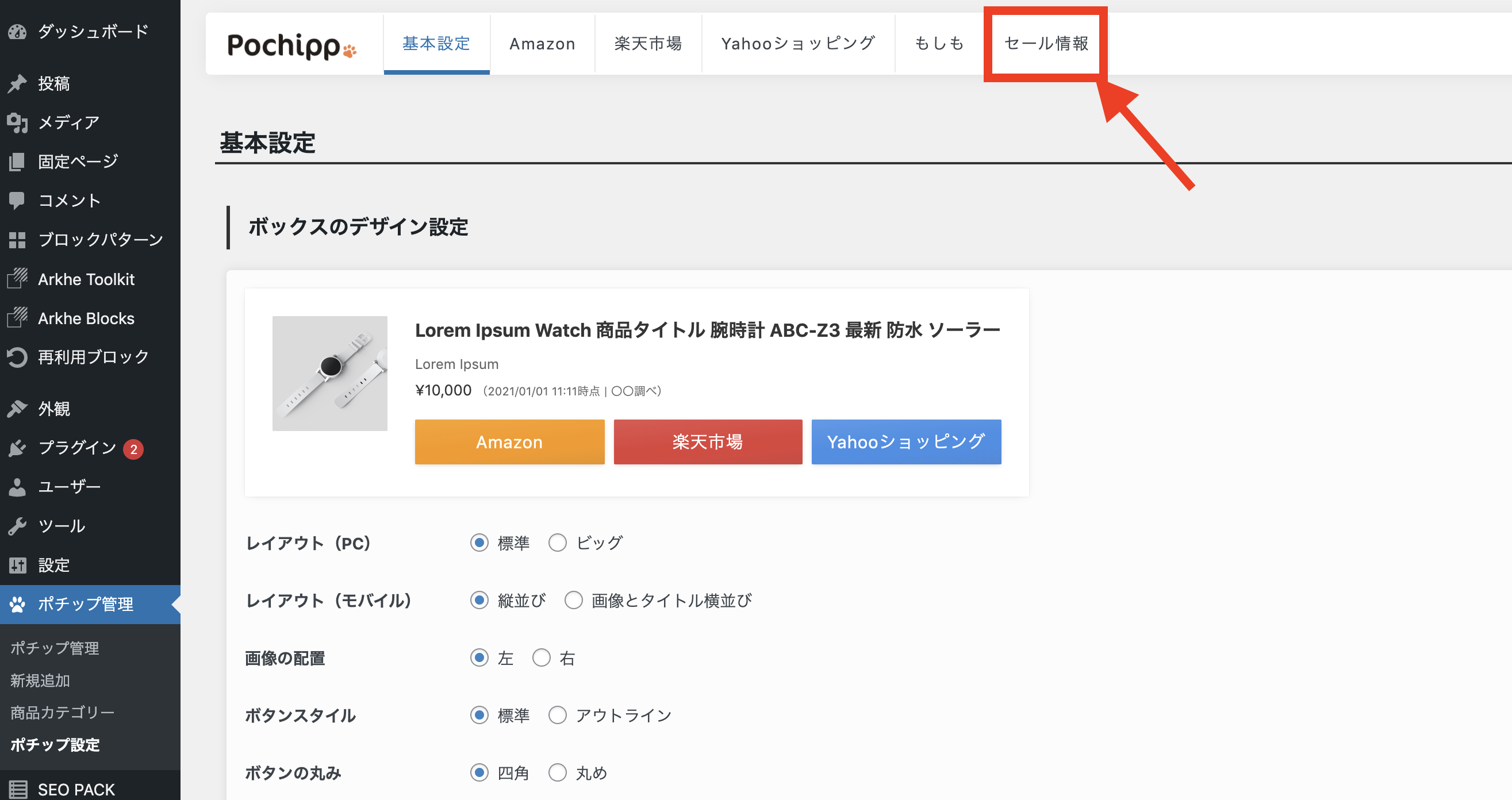Open the ダッシュボード dashboard icon
The height and width of the screenshot is (800, 1512).
(x=18, y=32)
